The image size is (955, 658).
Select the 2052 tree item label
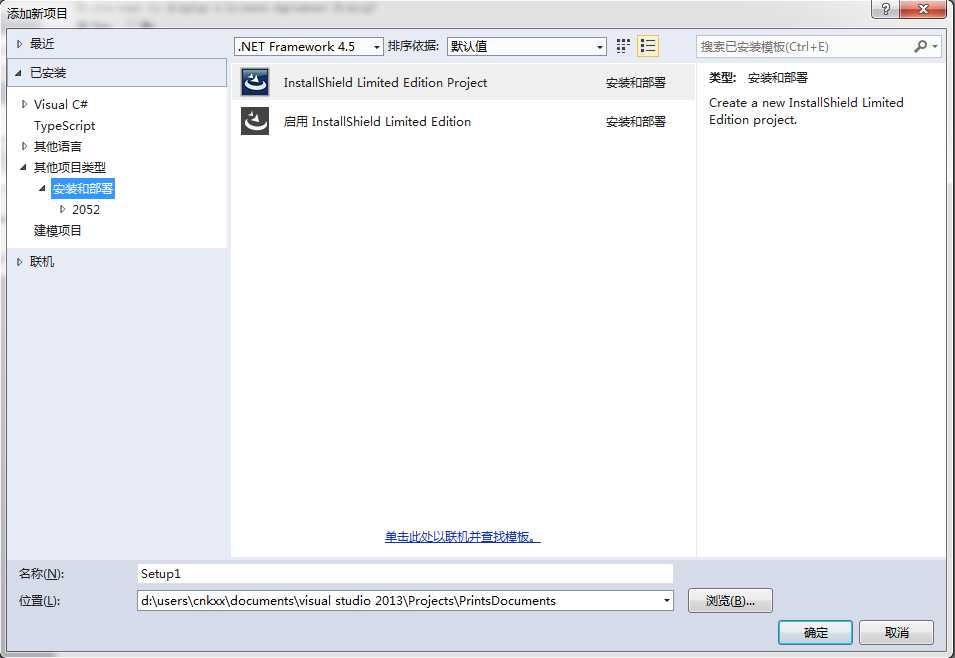[x=86, y=210]
